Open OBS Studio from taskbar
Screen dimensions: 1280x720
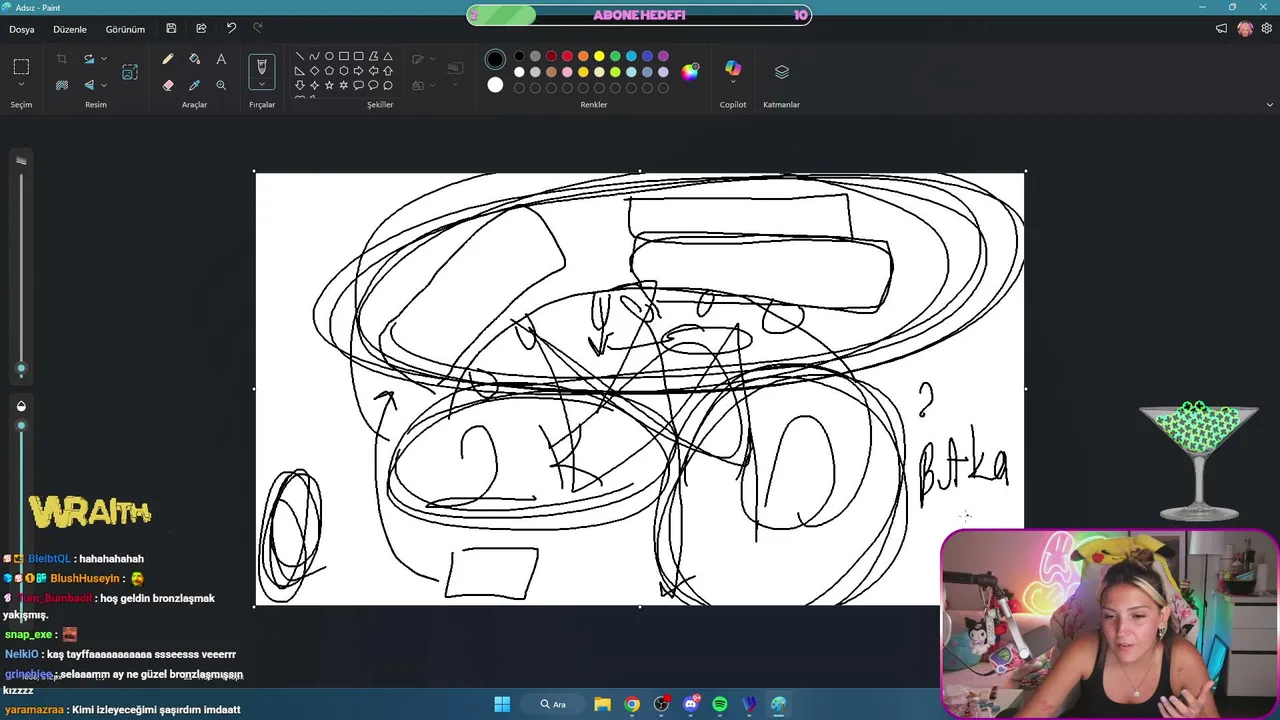(x=661, y=704)
